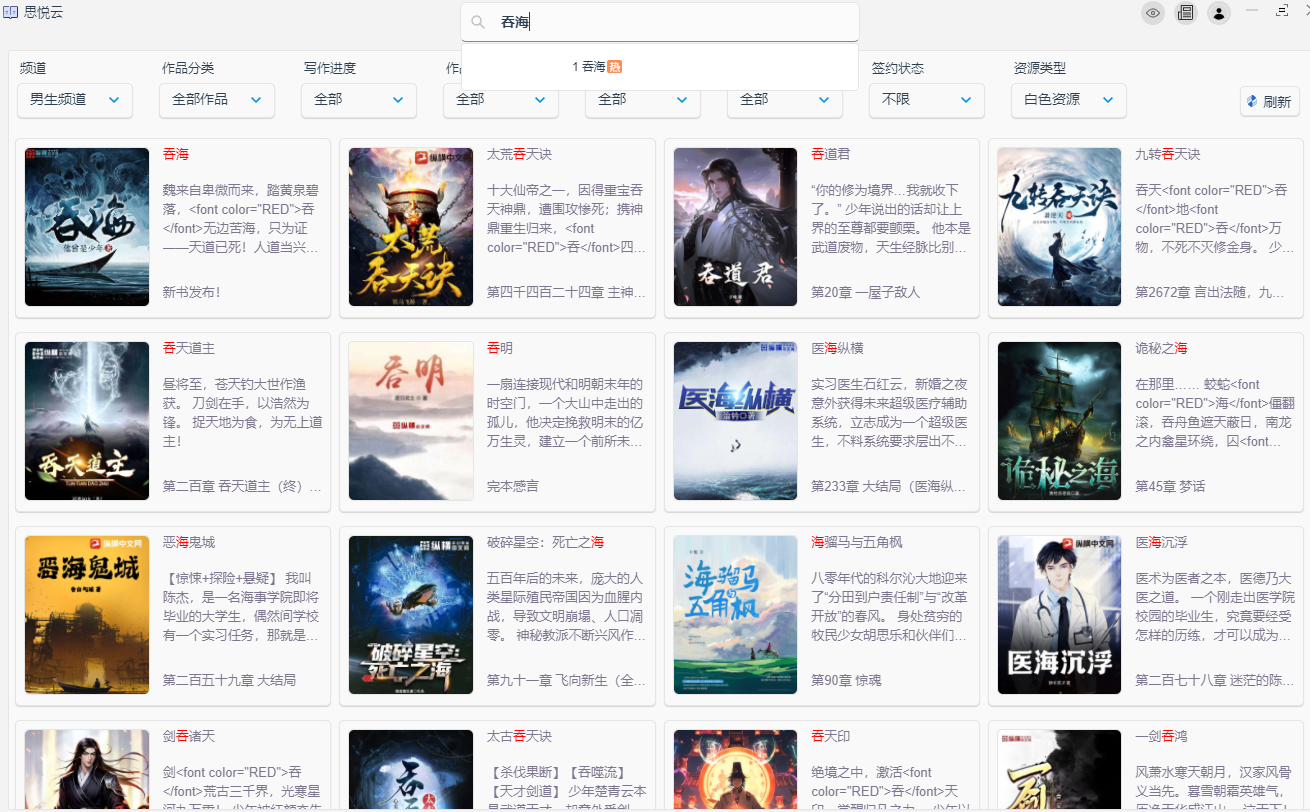This screenshot has width=1310, height=812.
Task: Minimize the 思悦云 window
Action: 1252,10
